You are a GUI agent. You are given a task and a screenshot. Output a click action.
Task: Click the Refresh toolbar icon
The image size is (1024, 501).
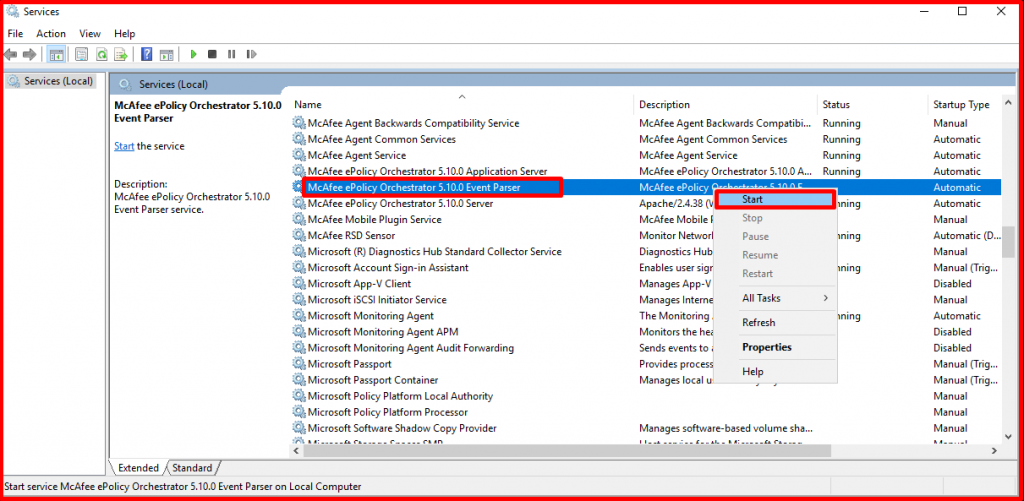click(x=101, y=54)
